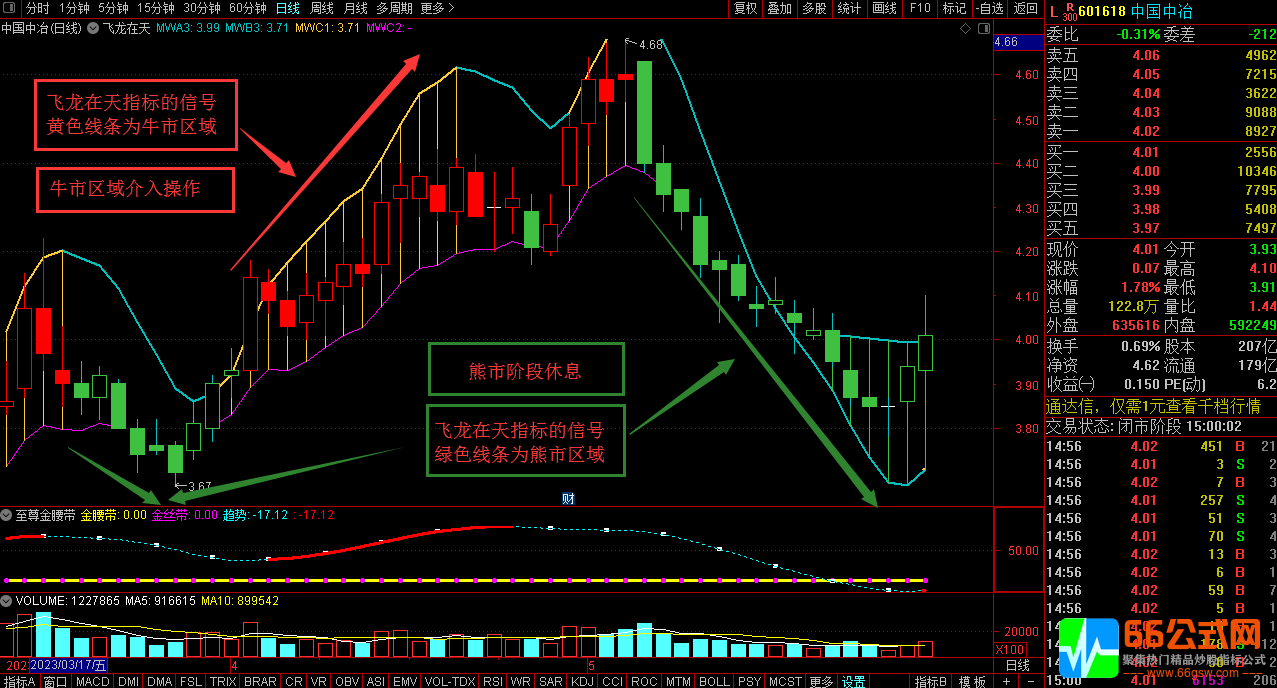Click the minus icon in bottom bar
This screenshot has height=688, width=1277.
coord(1031,681)
